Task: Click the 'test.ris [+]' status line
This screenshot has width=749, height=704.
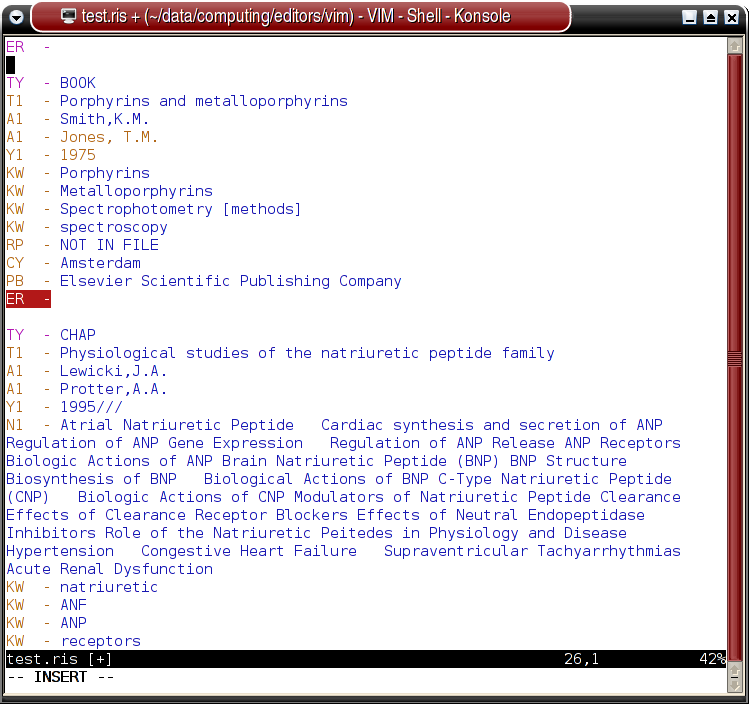Action: point(59,659)
